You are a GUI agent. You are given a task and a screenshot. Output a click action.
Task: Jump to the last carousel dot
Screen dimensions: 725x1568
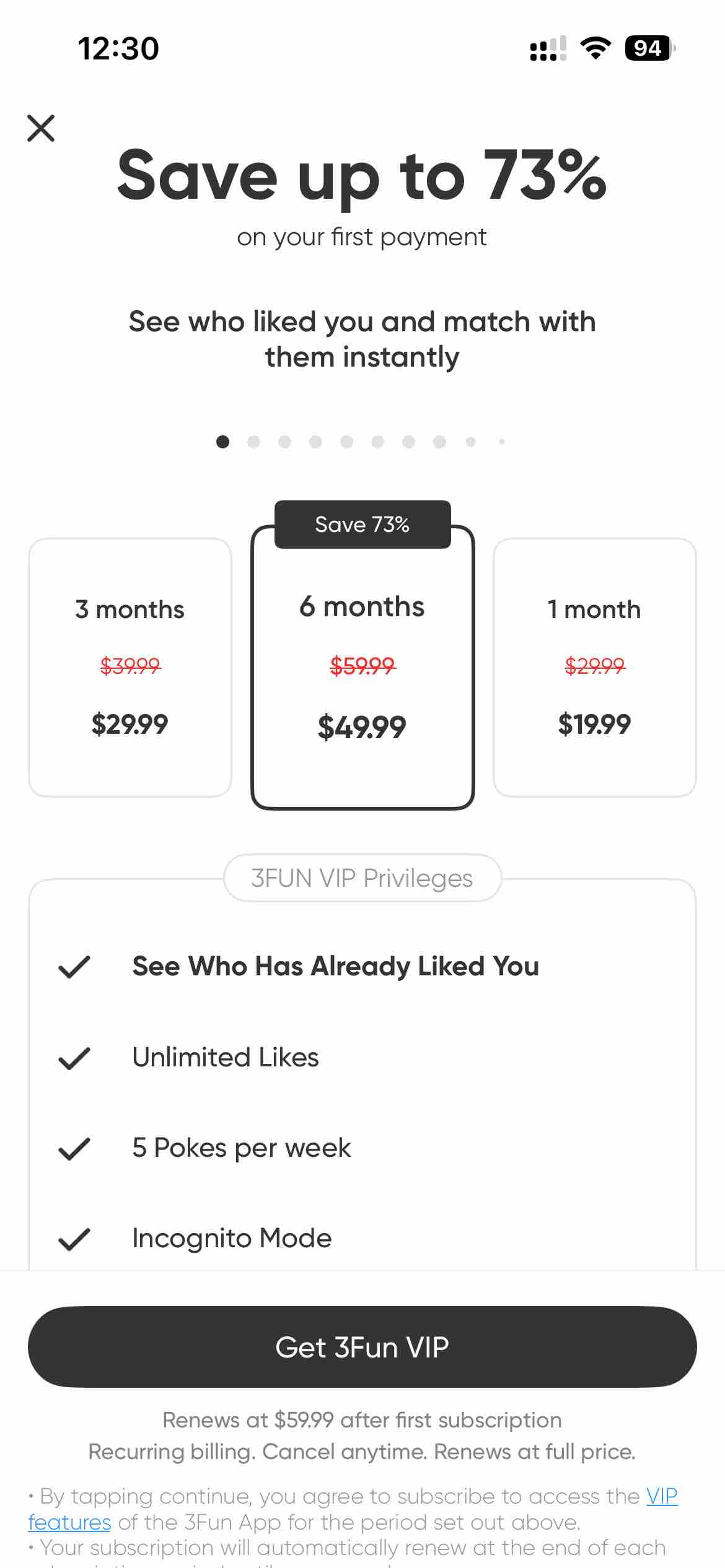point(501,442)
